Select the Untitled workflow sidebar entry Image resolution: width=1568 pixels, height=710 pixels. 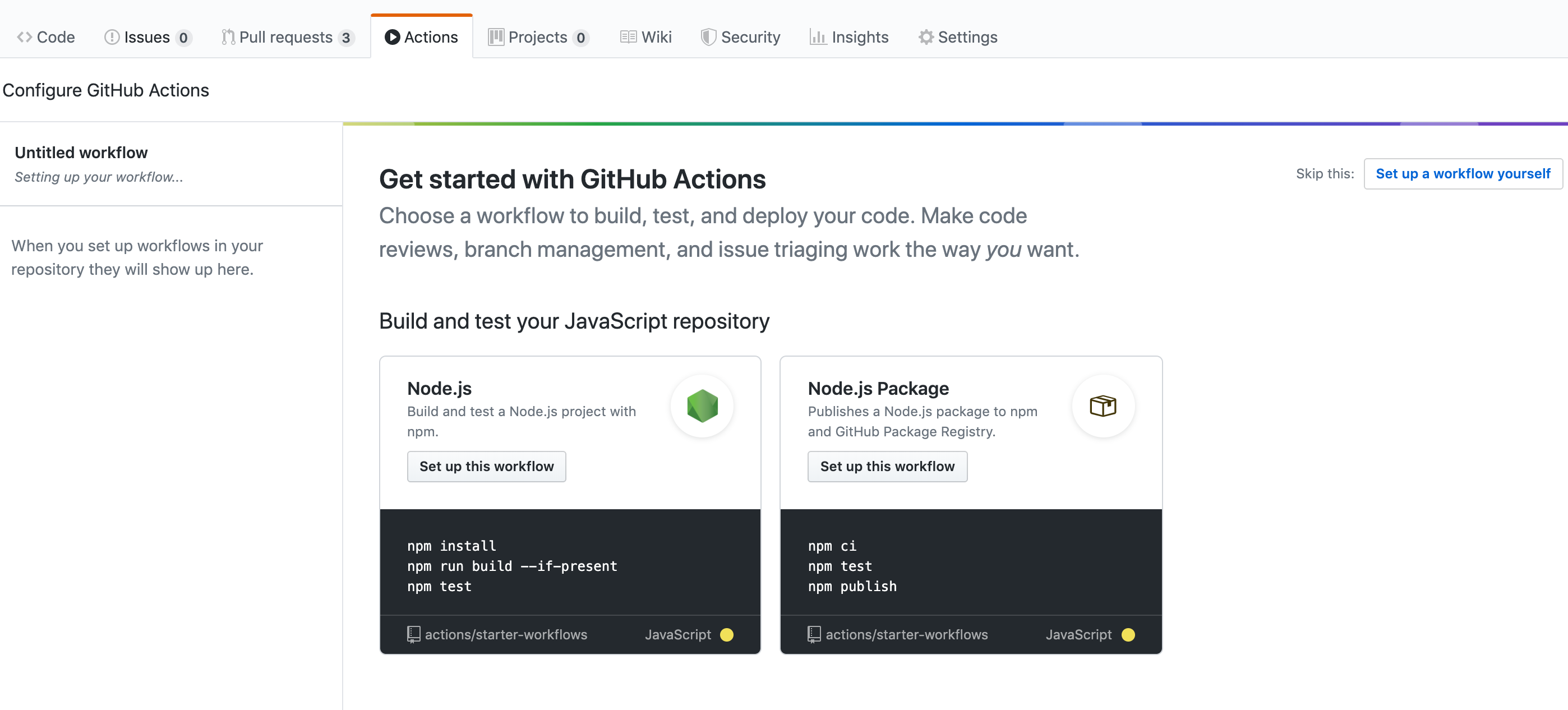coord(81,152)
